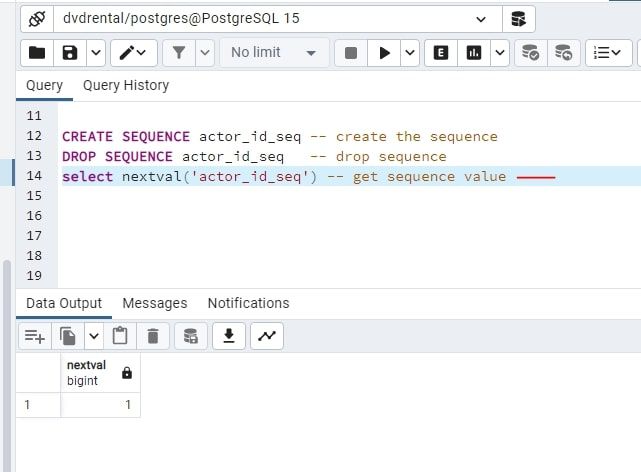Click the stop query button
Screen dimensions: 641x472
click(351, 53)
